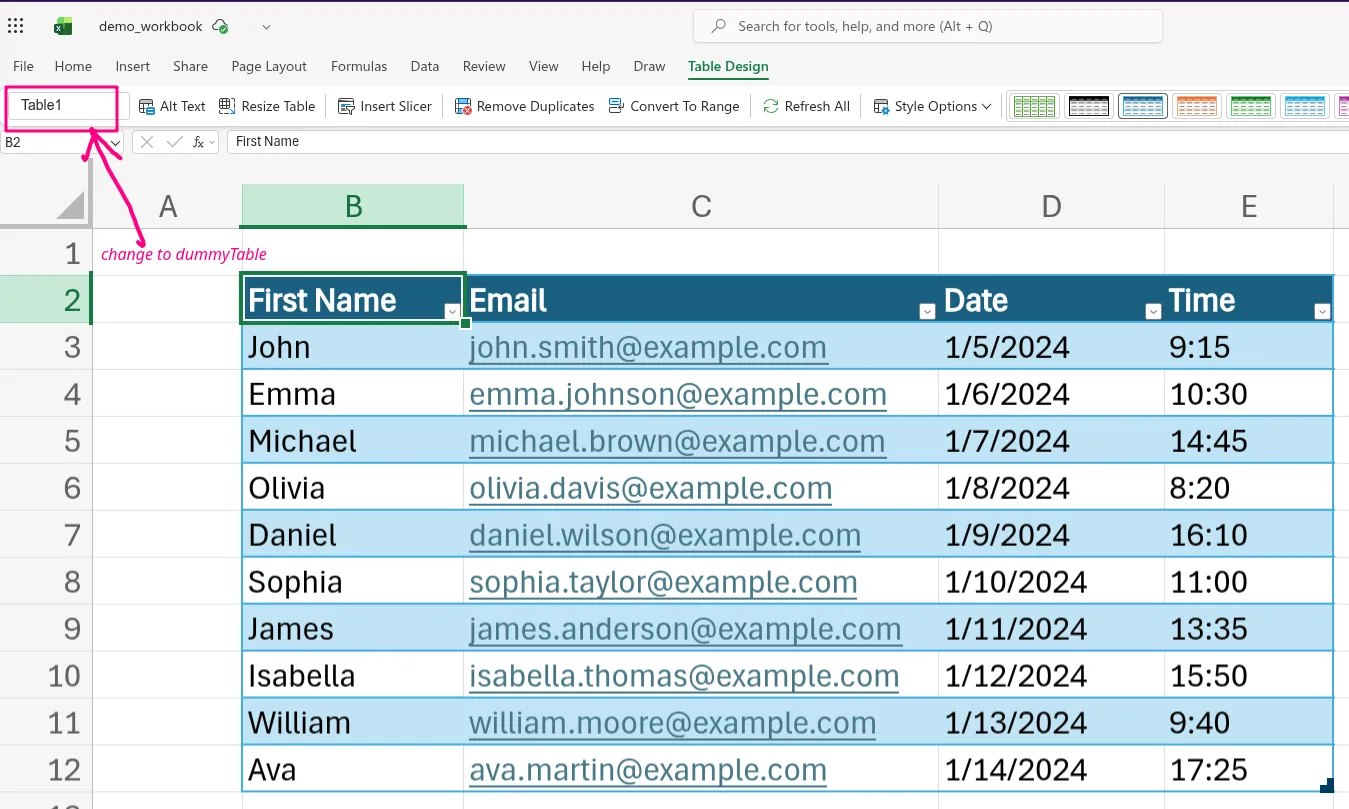The image size is (1349, 809).
Task: Open the Formulas ribbon tab
Action: point(359,66)
